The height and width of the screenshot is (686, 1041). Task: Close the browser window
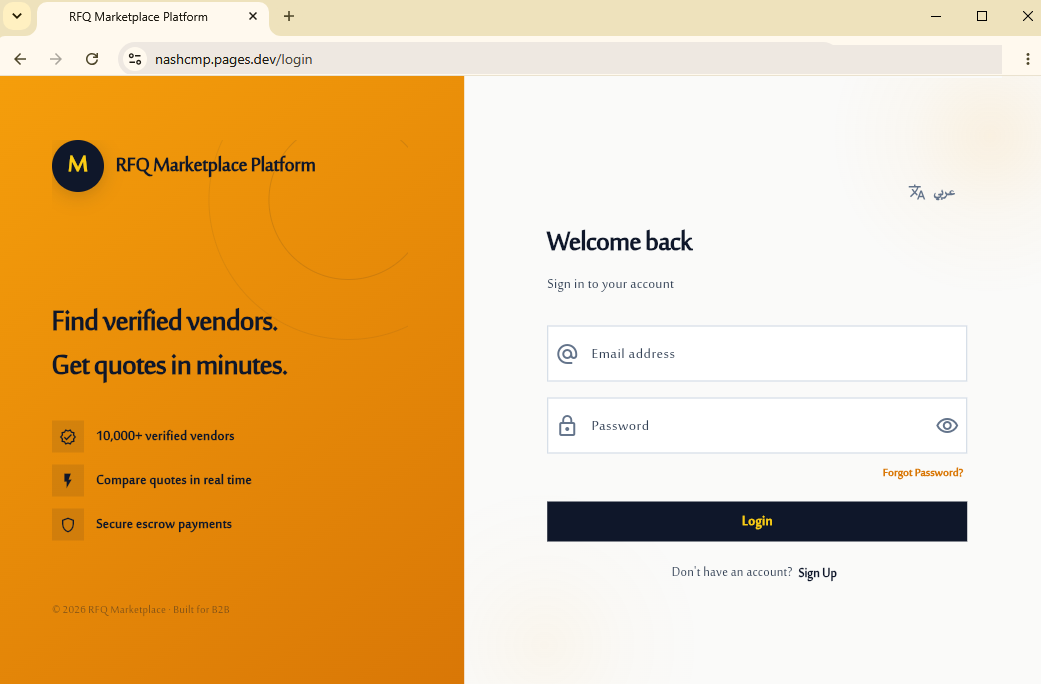click(1028, 17)
